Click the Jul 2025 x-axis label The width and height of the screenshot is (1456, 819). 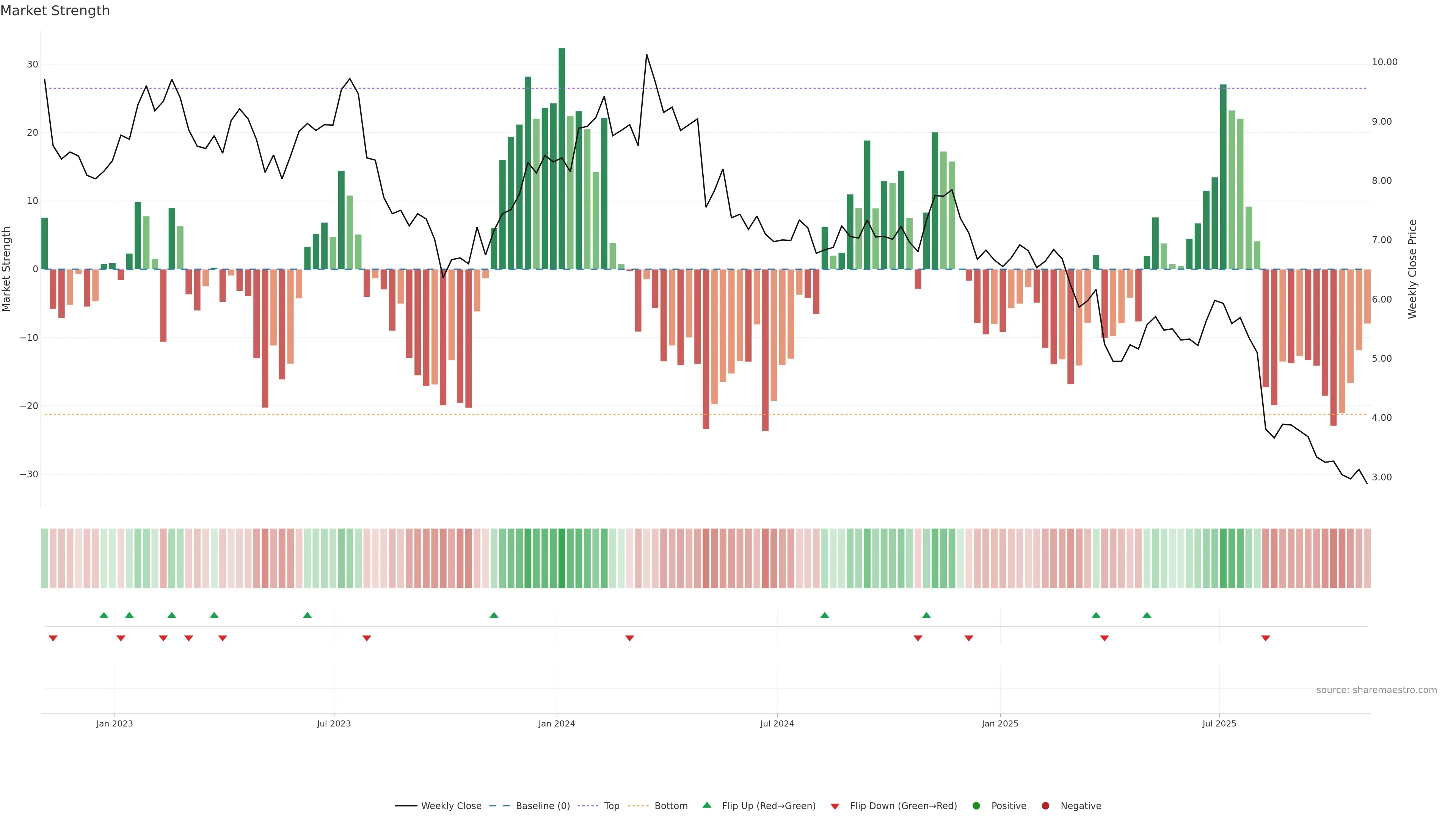(x=1219, y=723)
